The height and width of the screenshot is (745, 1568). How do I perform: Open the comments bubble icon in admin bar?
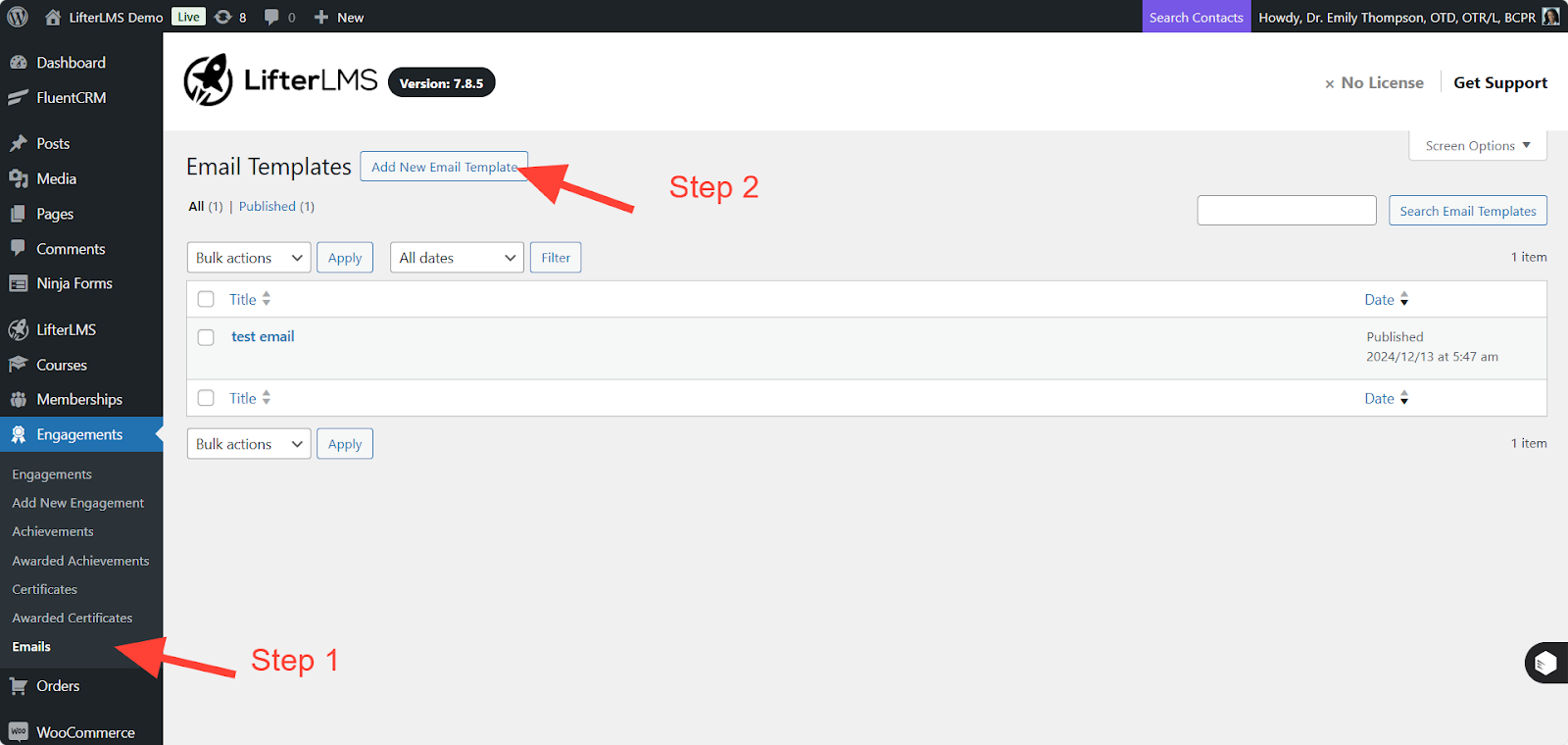click(271, 18)
